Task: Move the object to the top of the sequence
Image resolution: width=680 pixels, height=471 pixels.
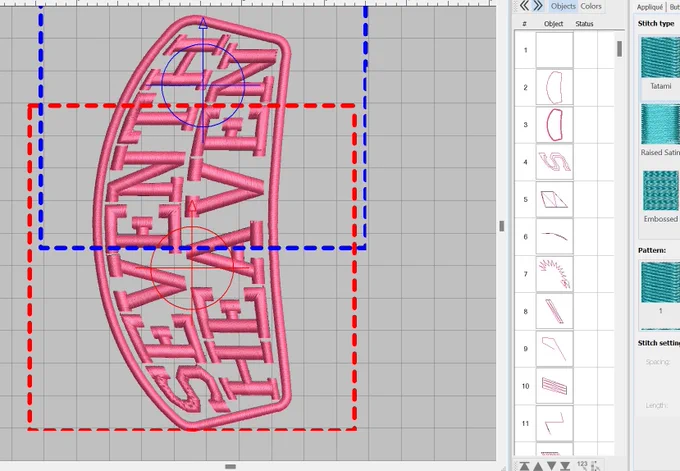Action: point(525,466)
